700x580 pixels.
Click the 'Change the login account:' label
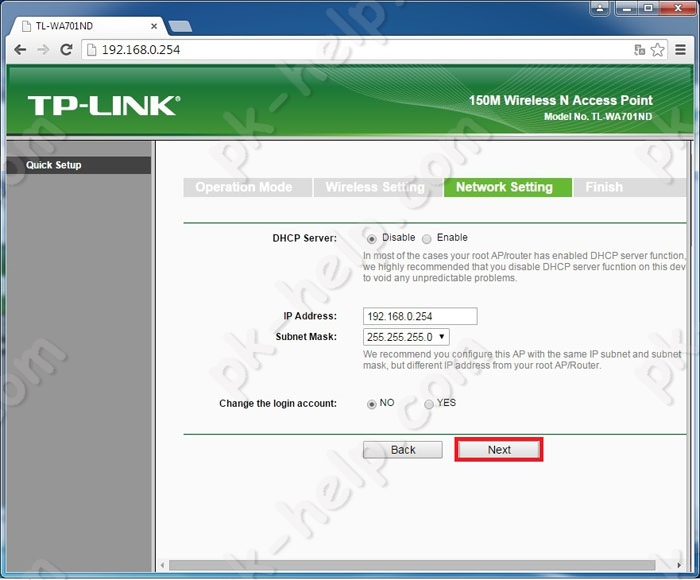click(x=278, y=404)
